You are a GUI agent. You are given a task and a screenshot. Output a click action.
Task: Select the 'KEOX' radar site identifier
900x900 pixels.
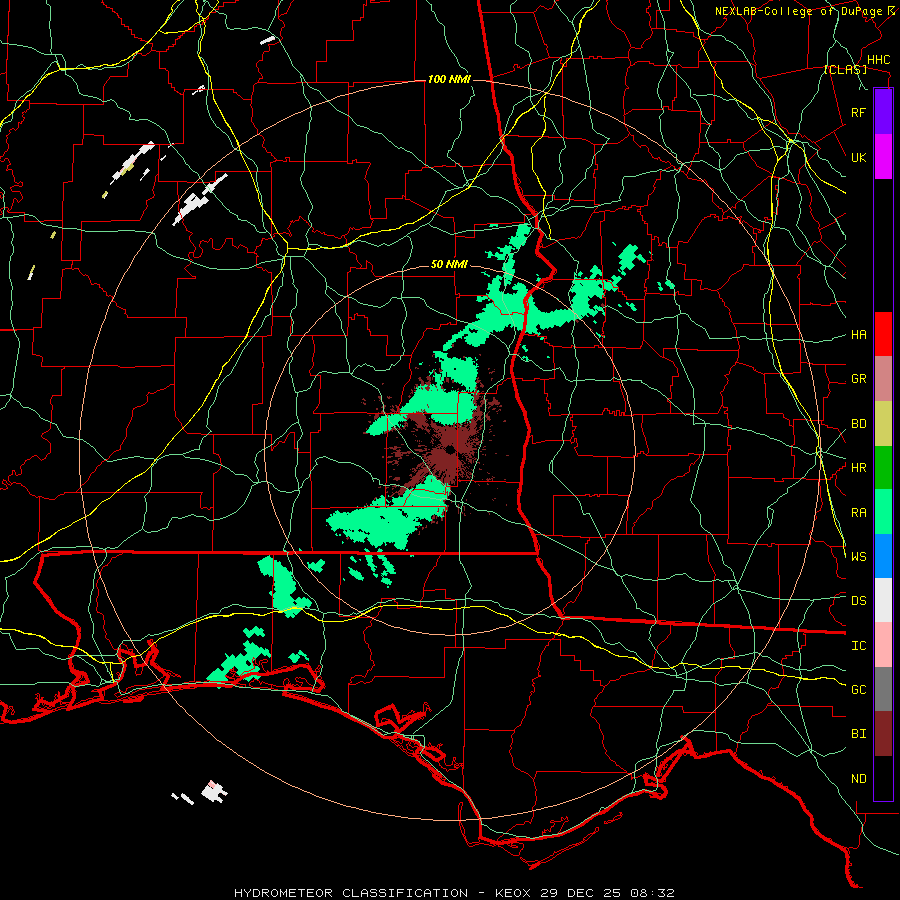[513, 893]
